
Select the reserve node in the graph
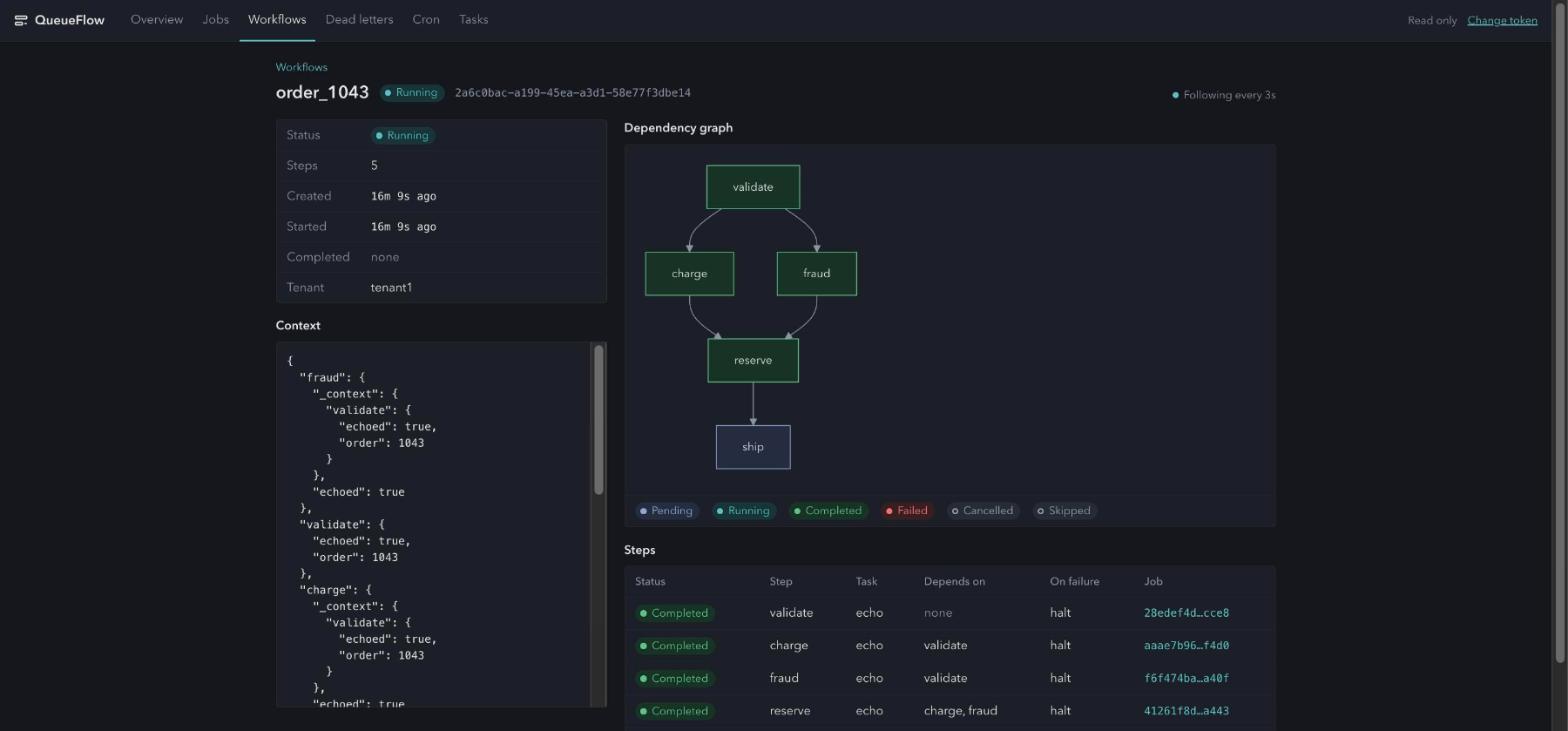[x=753, y=360]
